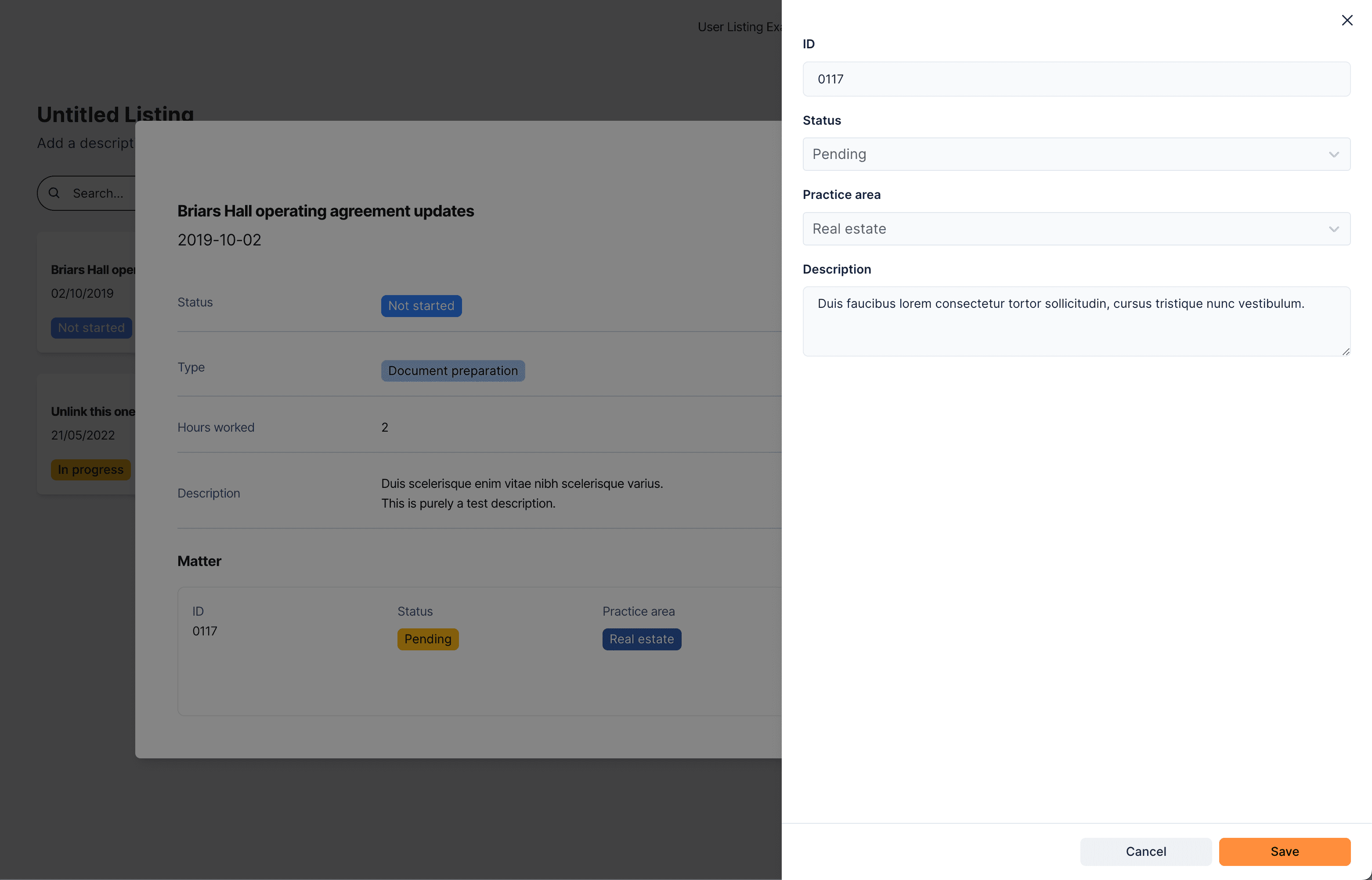Image resolution: width=1372 pixels, height=880 pixels.
Task: Click the Description textarea resize handle
Action: click(1345, 351)
